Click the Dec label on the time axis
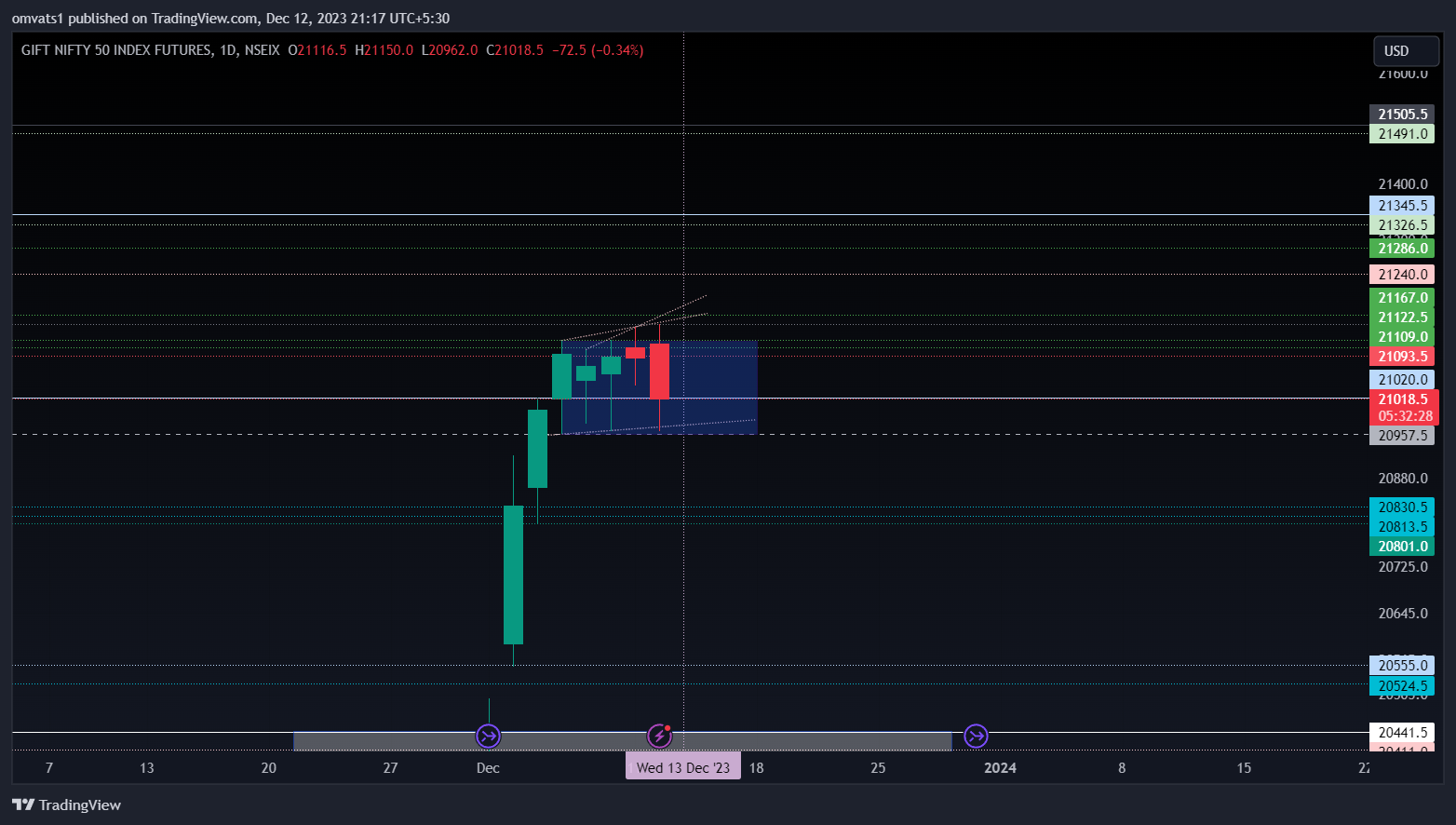The image size is (1456, 825). pos(488,768)
